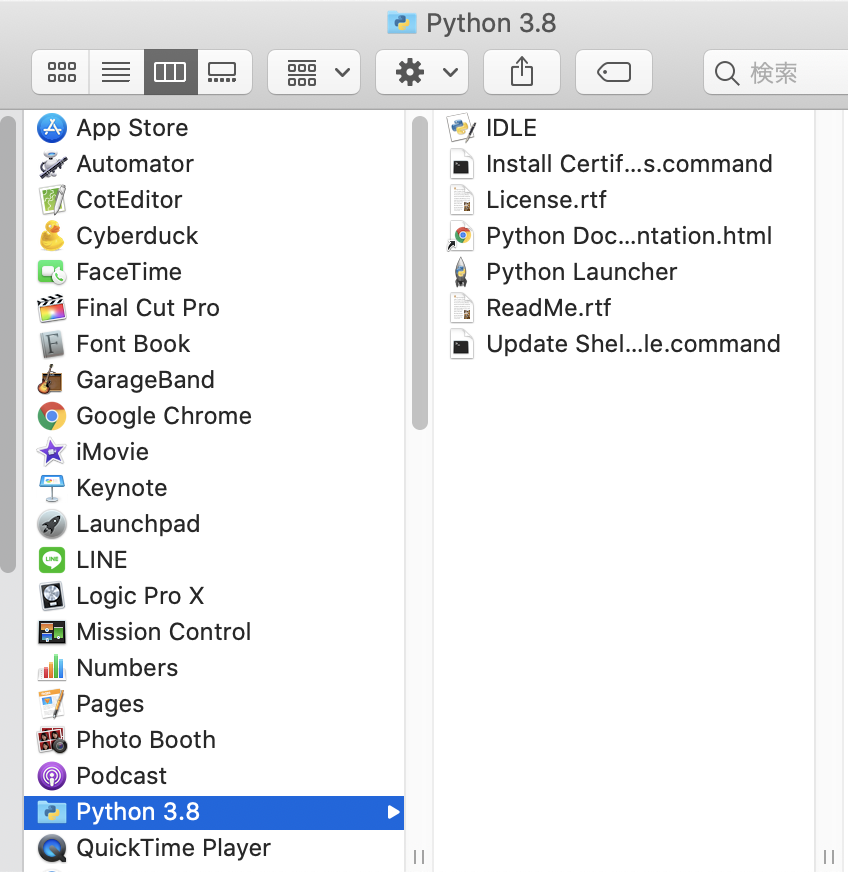Image resolution: width=848 pixels, height=872 pixels.
Task: Switch to list view
Action: [x=116, y=72]
